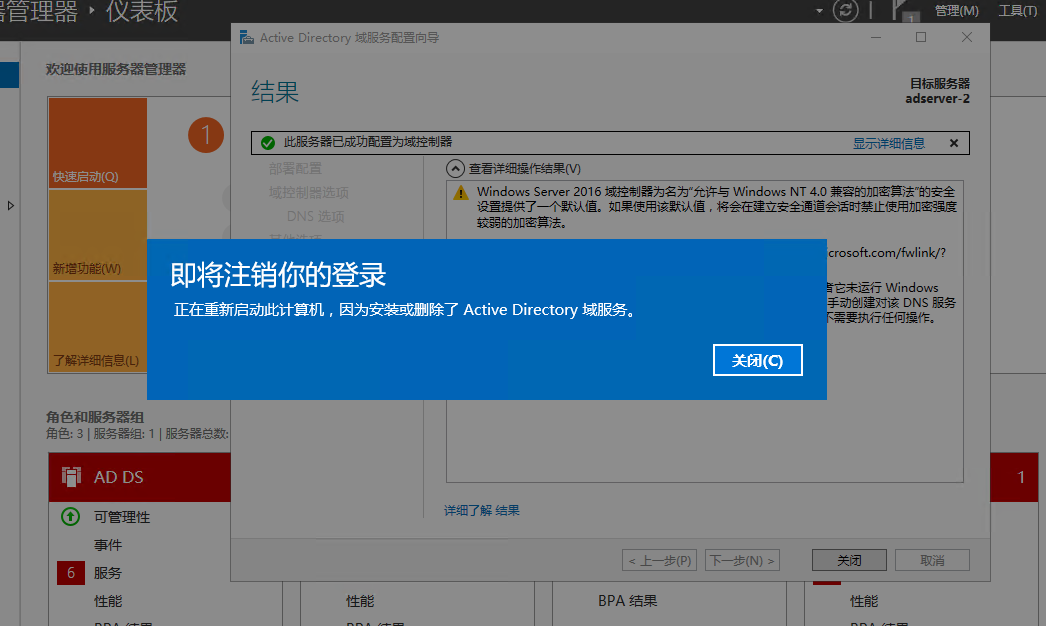Dismiss the success notification with X

coord(954,143)
